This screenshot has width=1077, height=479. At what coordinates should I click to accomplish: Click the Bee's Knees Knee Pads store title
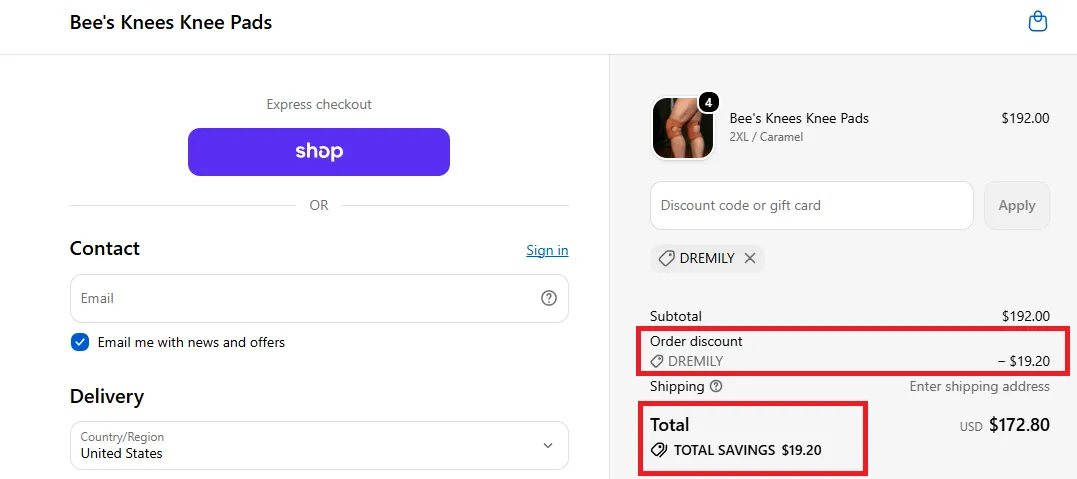point(171,23)
